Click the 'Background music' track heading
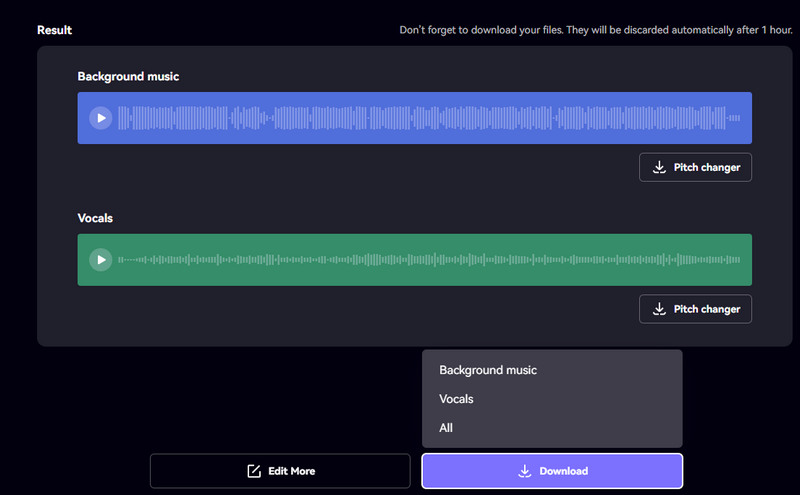The height and width of the screenshot is (495, 800). (128, 76)
